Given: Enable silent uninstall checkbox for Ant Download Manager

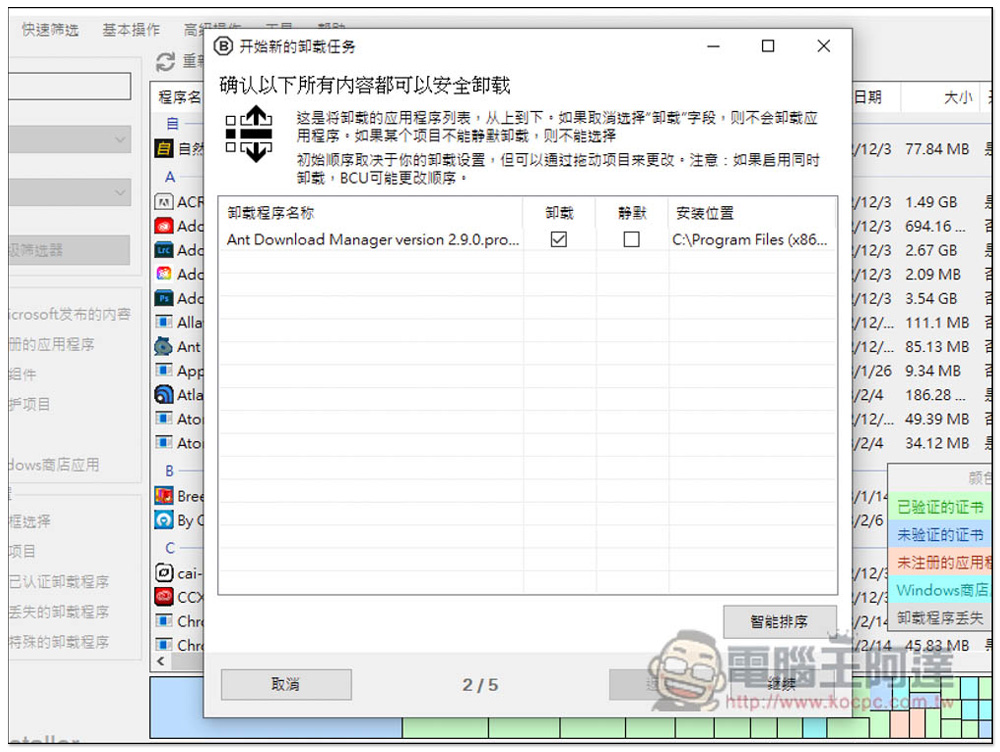Looking at the screenshot, I should (x=631, y=240).
